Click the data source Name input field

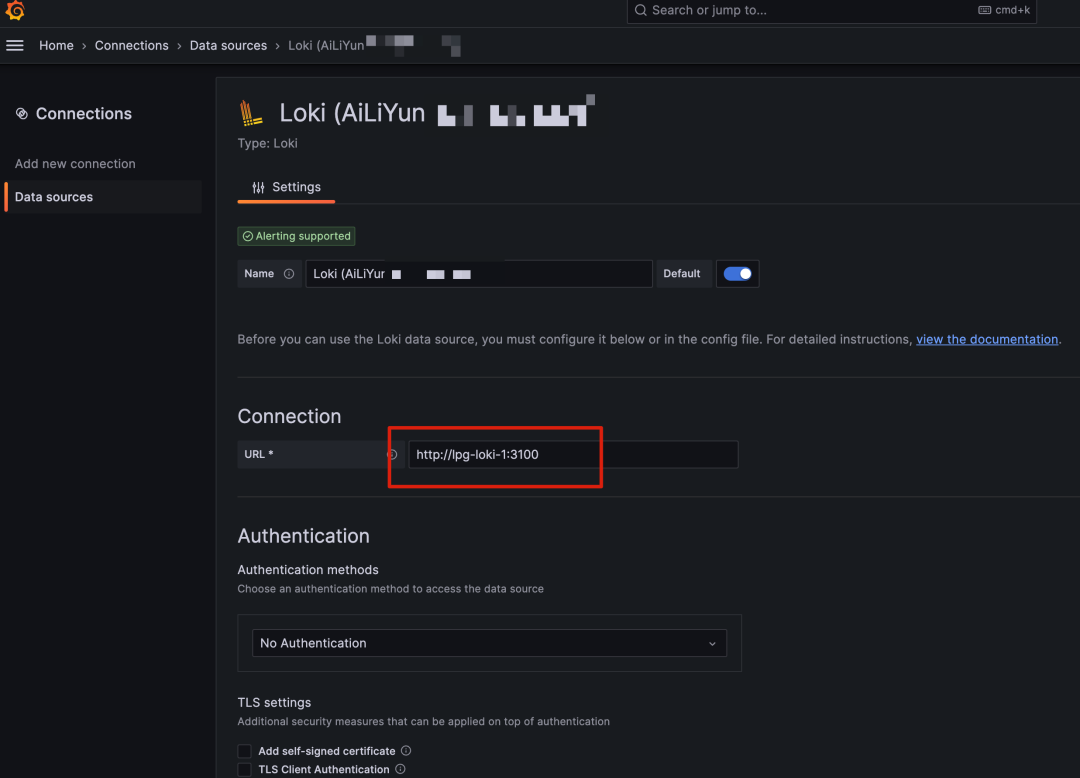point(479,274)
